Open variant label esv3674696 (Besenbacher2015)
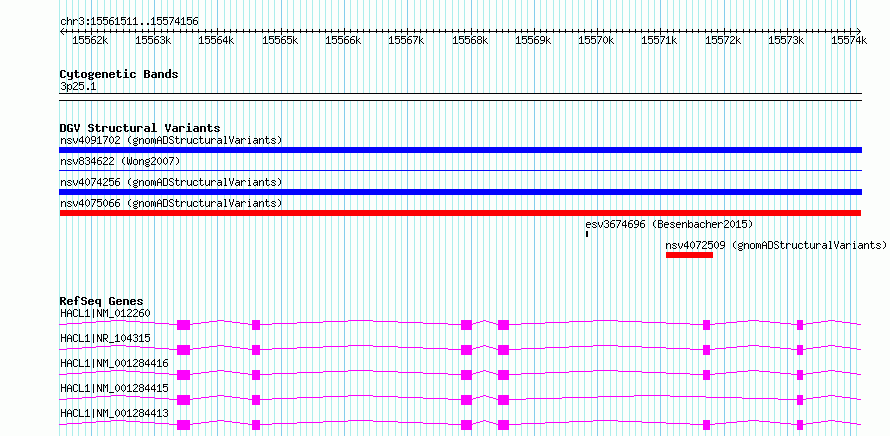Image resolution: width=890 pixels, height=436 pixels. tap(669, 224)
